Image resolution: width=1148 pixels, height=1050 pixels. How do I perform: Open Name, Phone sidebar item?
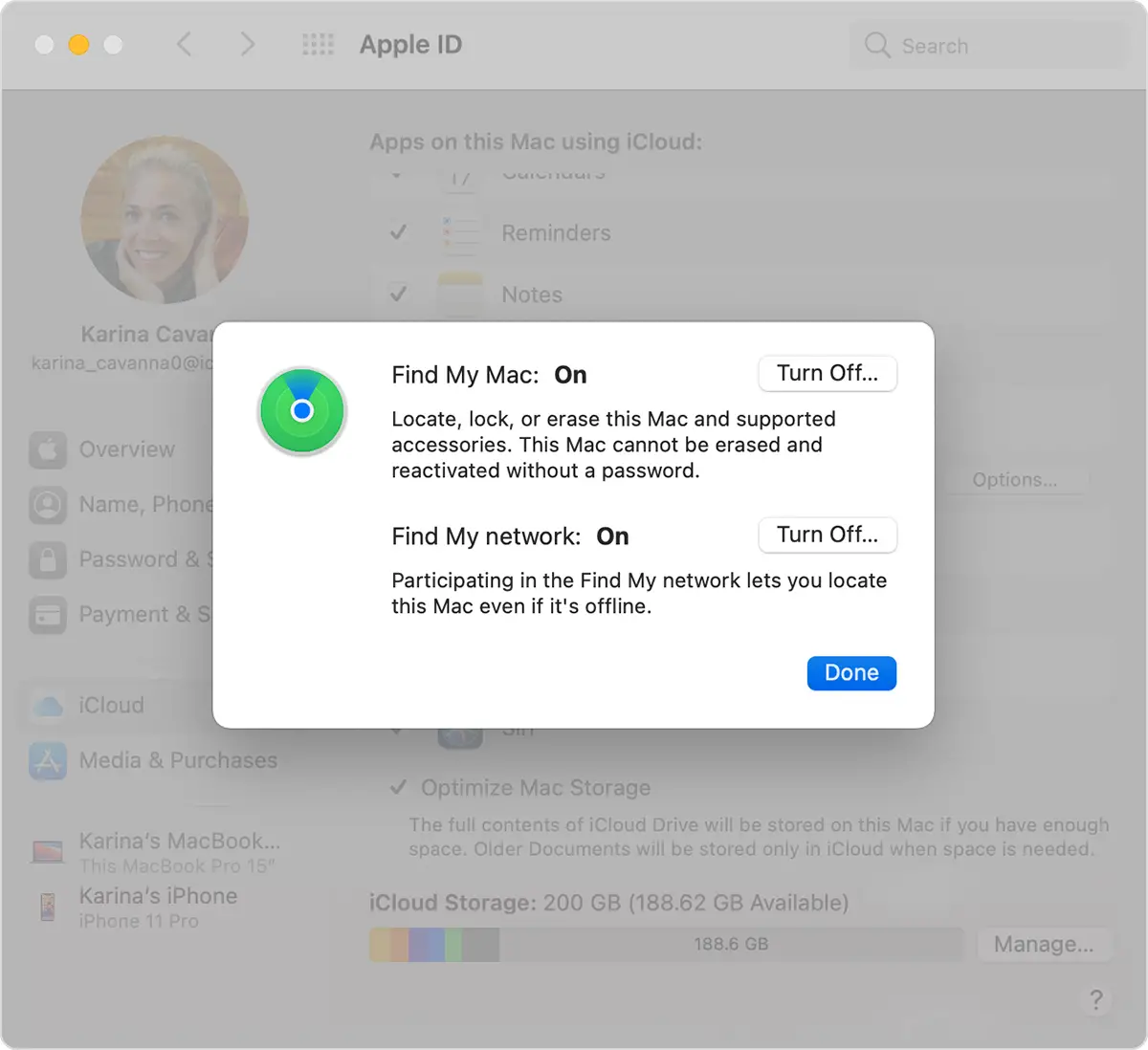(x=120, y=504)
